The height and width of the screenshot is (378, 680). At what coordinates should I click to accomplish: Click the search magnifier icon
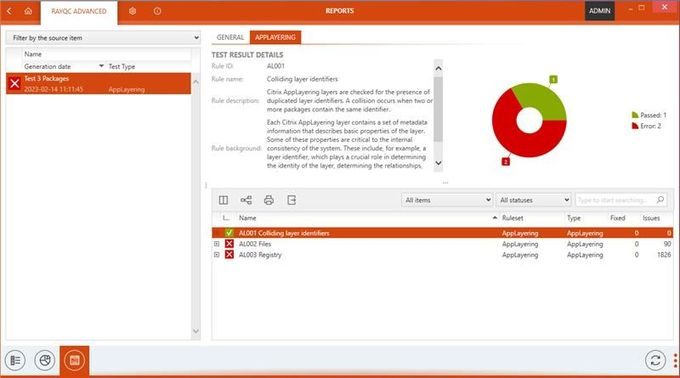point(660,199)
